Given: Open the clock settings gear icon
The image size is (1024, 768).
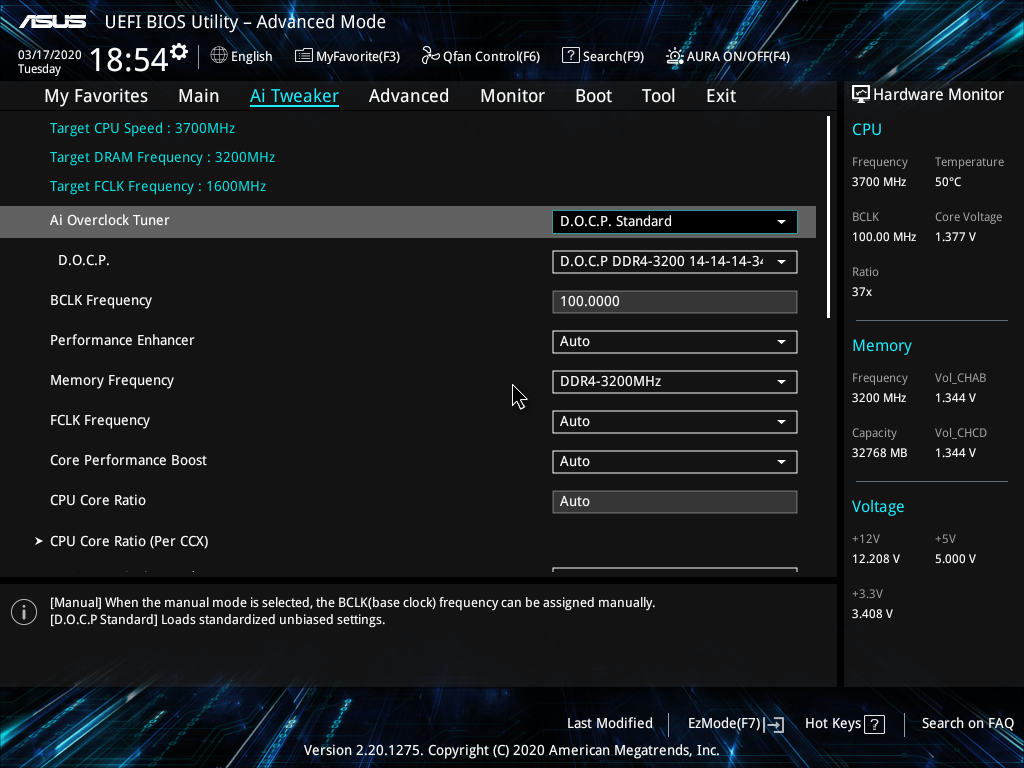Looking at the screenshot, I should point(179,52).
